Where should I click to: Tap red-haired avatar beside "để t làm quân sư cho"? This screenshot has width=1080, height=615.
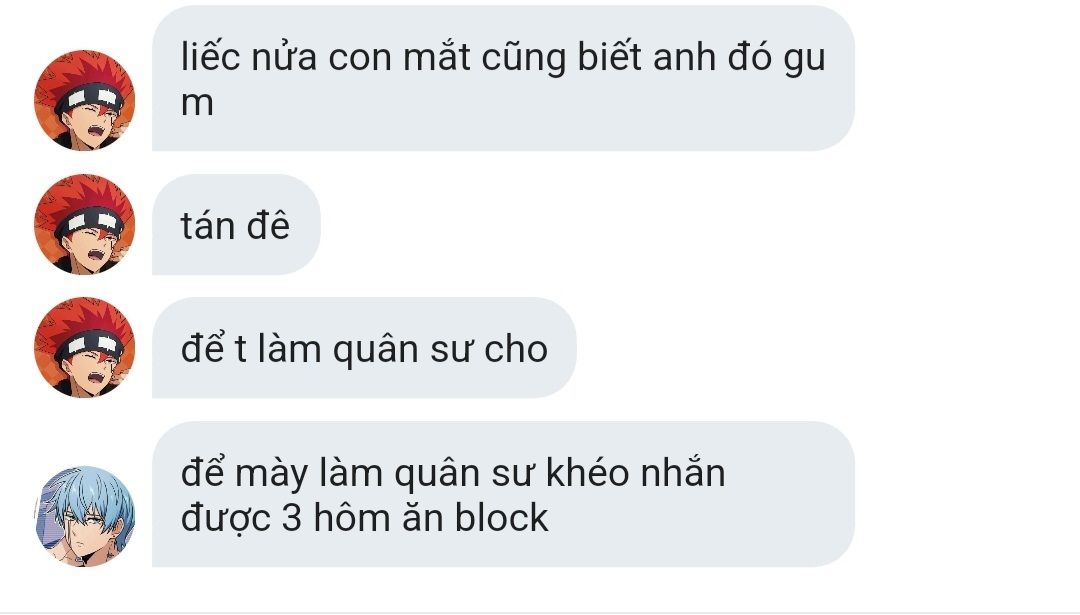pos(85,348)
